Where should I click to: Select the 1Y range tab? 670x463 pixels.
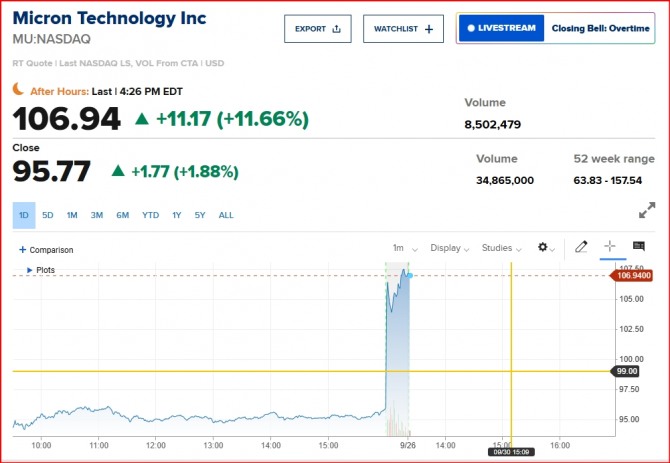[177, 215]
